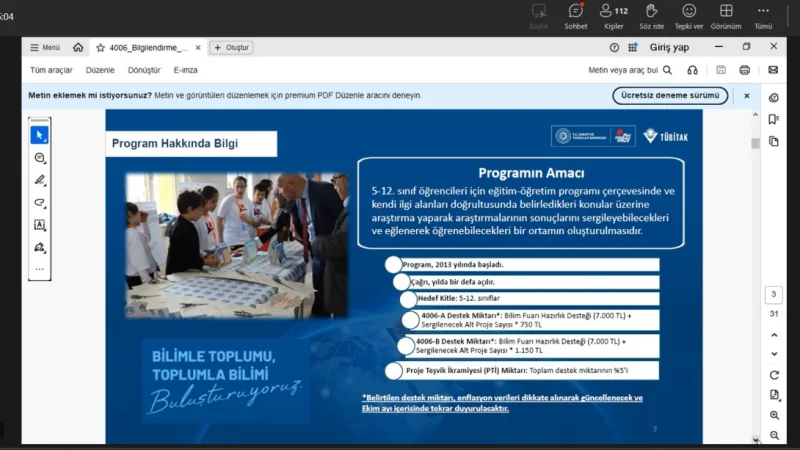
Task: Share document by email icon
Action: tap(773, 70)
